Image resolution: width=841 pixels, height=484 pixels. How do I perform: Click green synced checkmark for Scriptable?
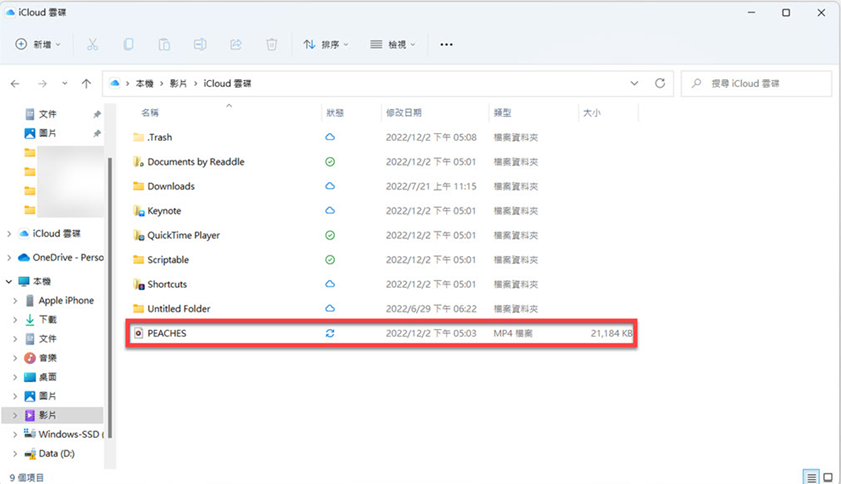[x=330, y=260]
